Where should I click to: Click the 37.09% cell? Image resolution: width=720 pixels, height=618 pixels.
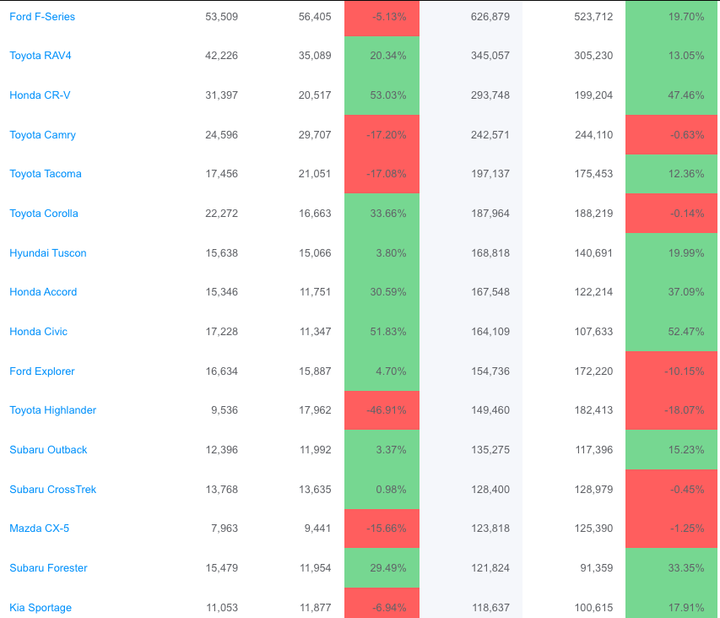click(671, 292)
